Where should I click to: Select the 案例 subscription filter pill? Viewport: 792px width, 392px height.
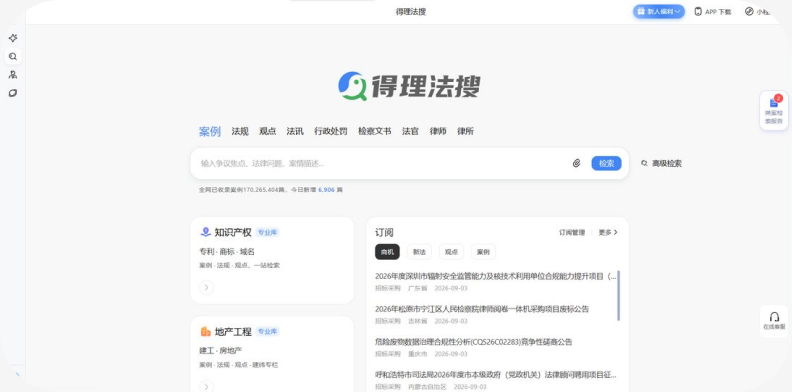(x=483, y=252)
